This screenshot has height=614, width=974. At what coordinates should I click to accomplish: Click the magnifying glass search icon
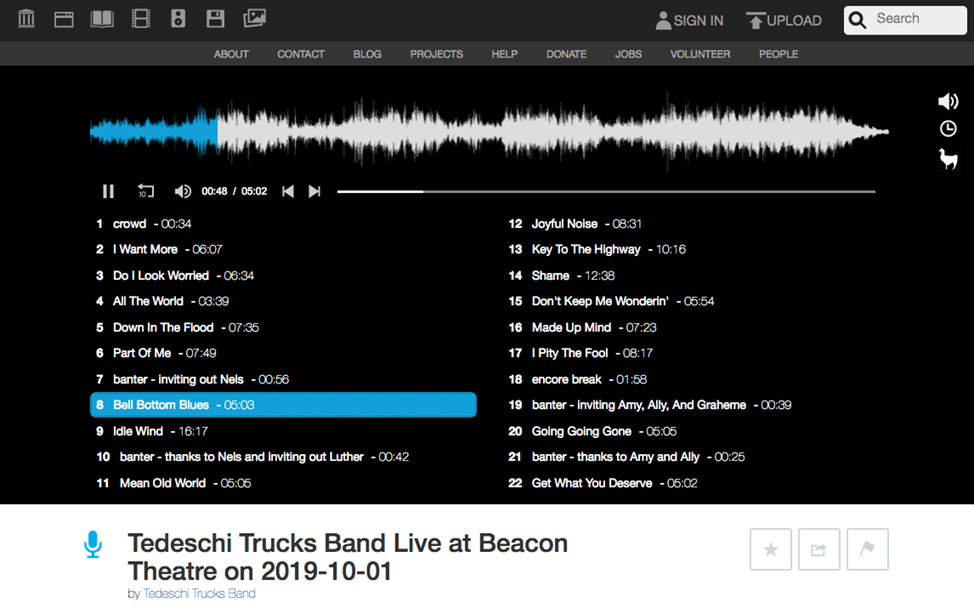click(x=857, y=21)
